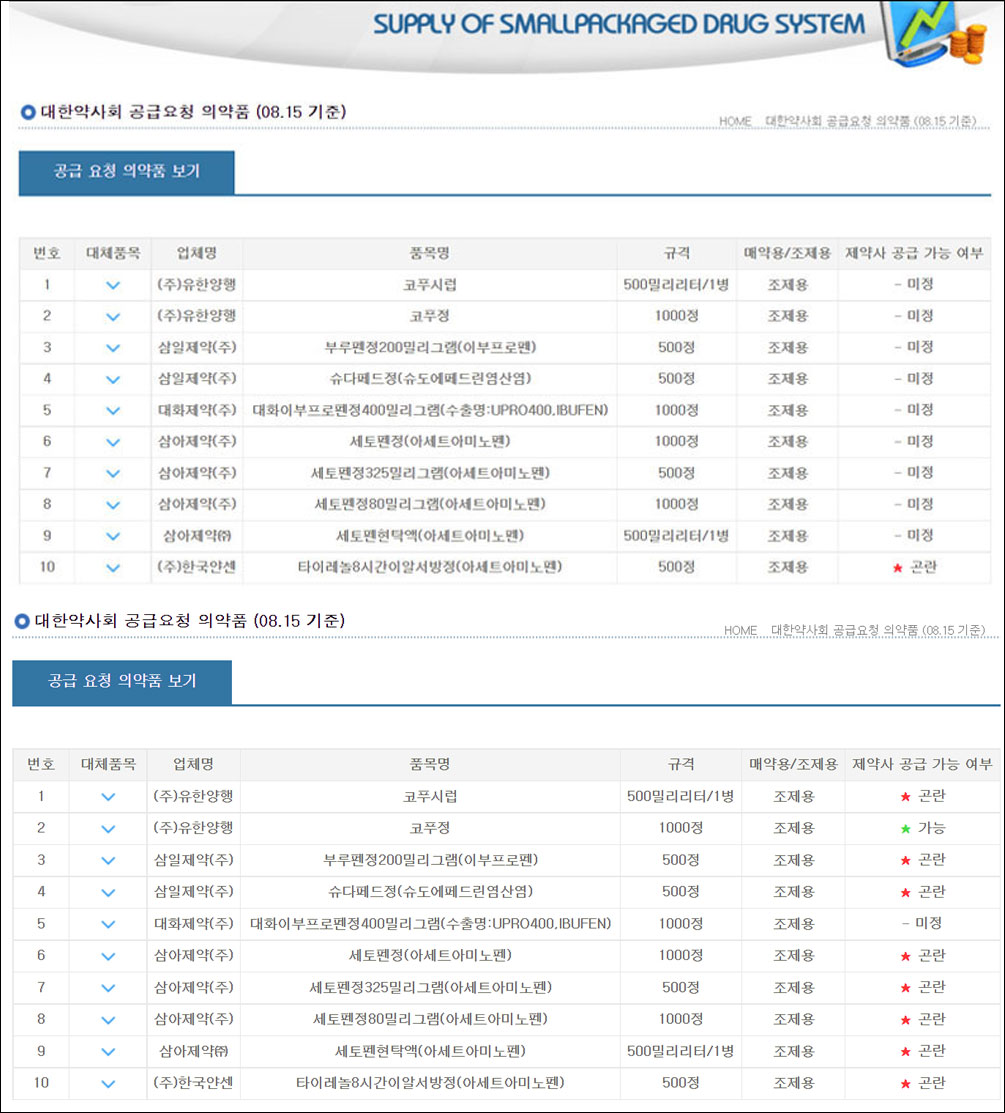
Task: Go to HOME in second breadcrumb
Action: point(740,630)
